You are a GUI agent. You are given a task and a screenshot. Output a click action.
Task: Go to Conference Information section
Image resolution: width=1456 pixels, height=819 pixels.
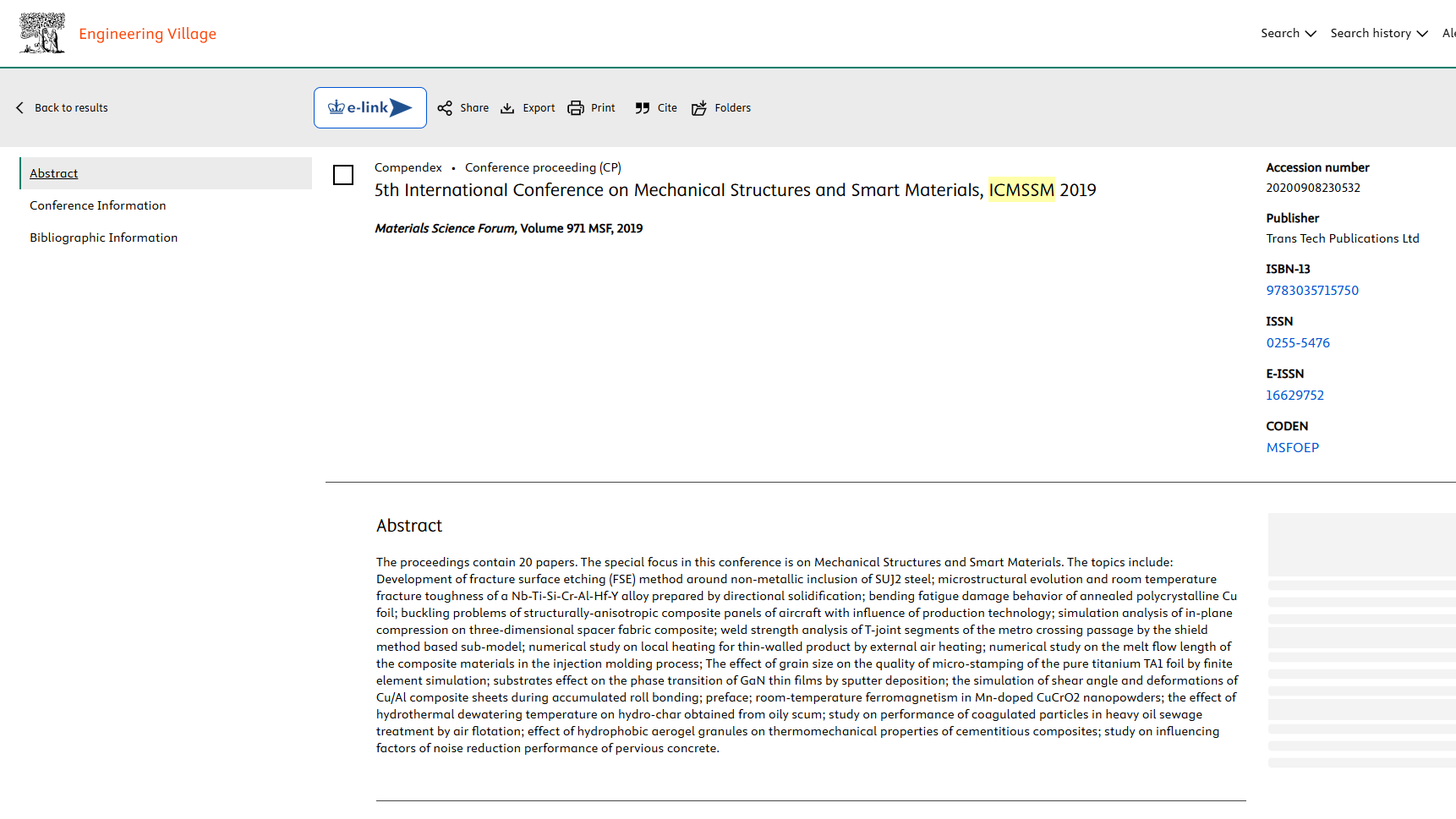tap(98, 205)
